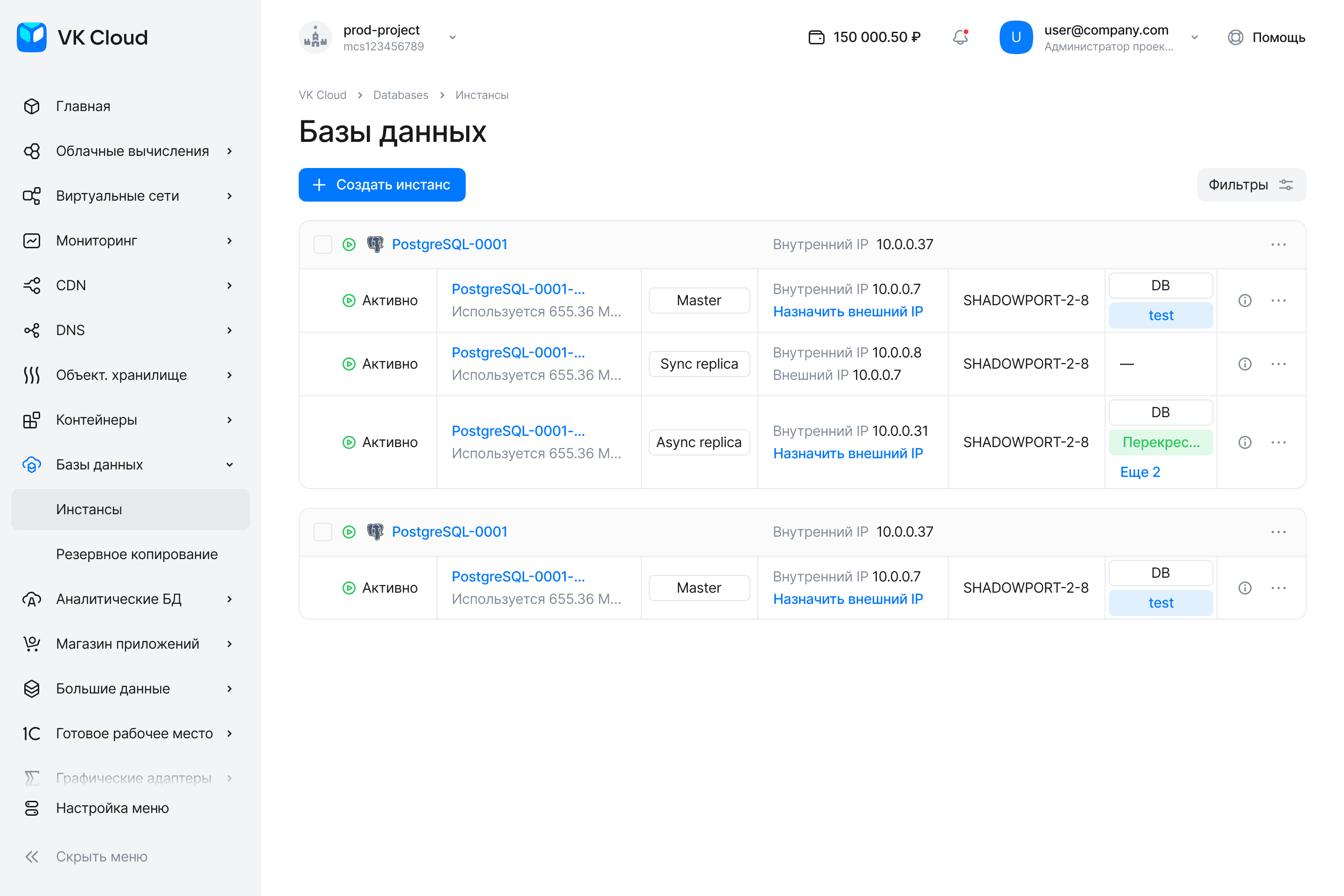Expand the prod-project selector dropdown
This screenshot has height=896, width=1344.
[x=453, y=37]
